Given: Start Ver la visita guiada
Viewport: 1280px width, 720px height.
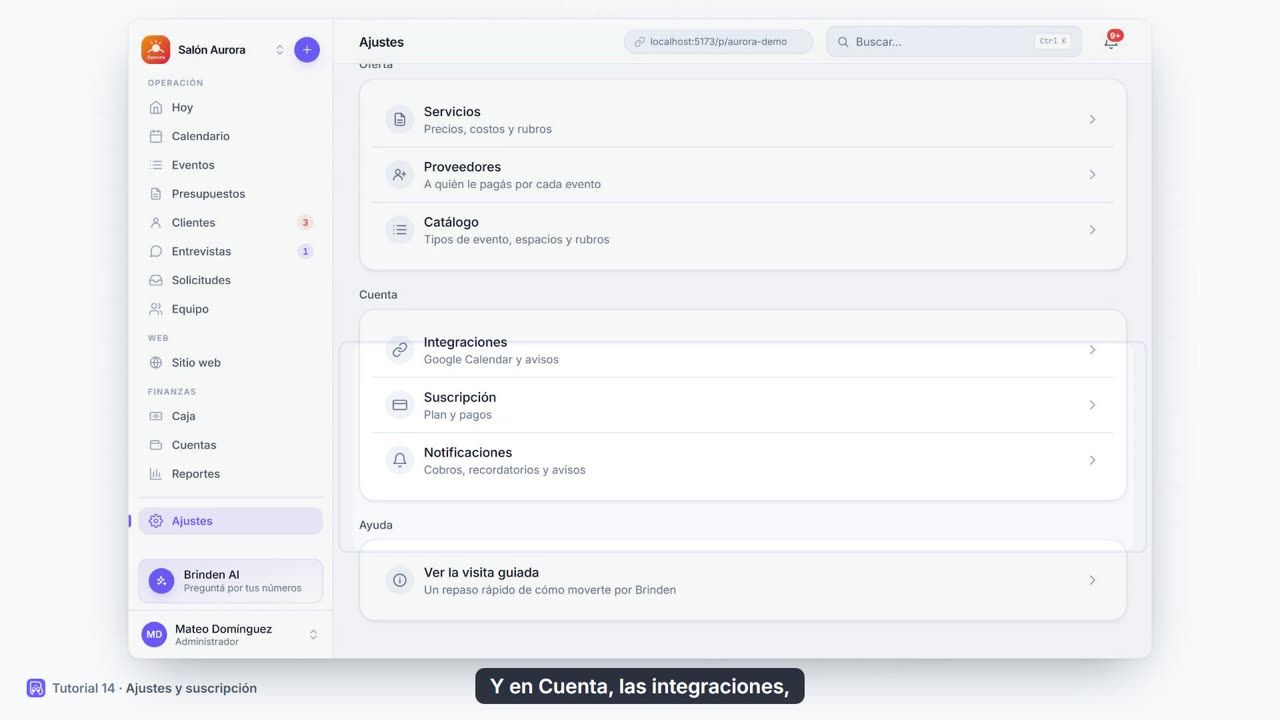Looking at the screenshot, I should (742, 580).
